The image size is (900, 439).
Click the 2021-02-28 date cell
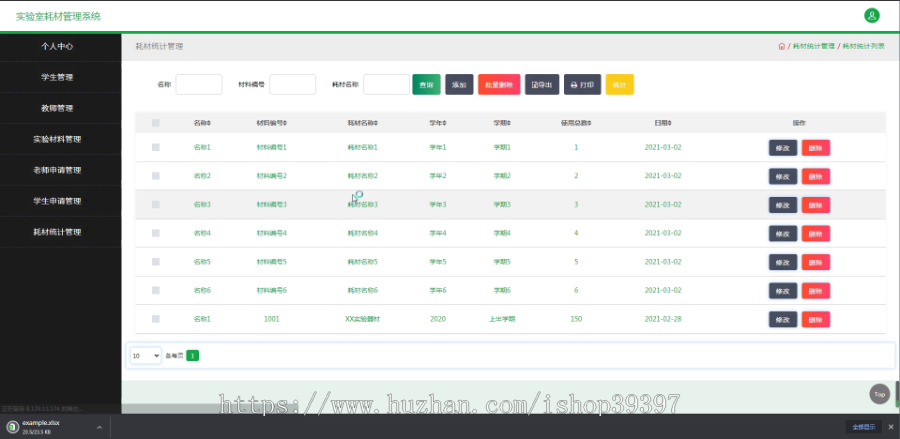click(x=663, y=319)
